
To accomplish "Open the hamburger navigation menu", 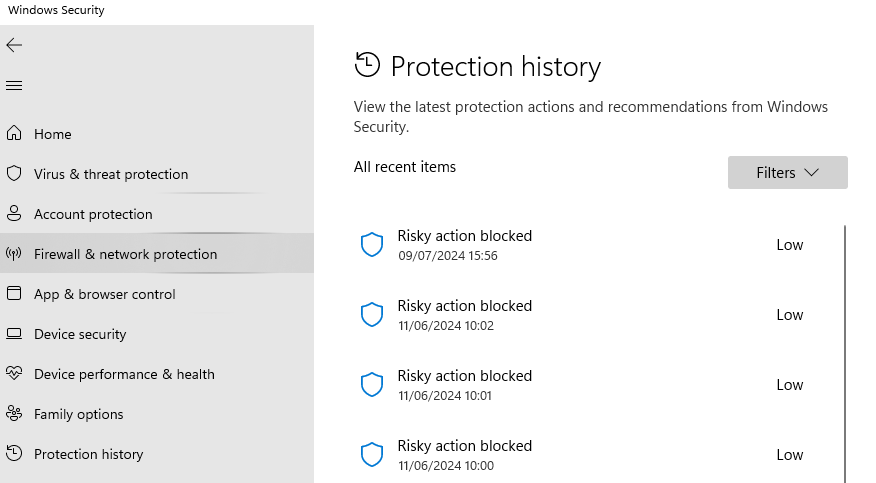I will click(14, 86).
